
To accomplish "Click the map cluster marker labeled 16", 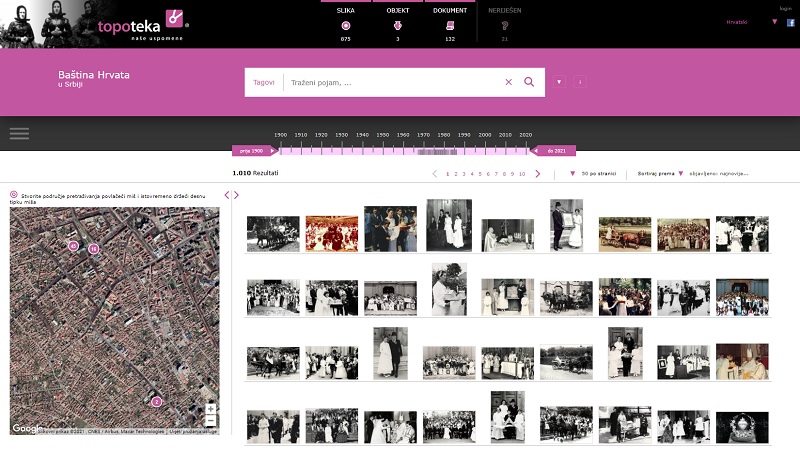I will pyautogui.click(x=94, y=248).
